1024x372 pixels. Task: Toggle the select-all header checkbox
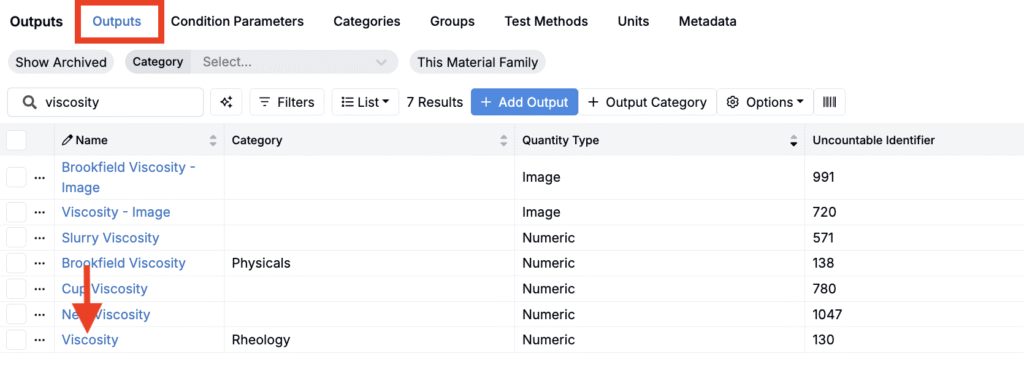click(x=16, y=140)
